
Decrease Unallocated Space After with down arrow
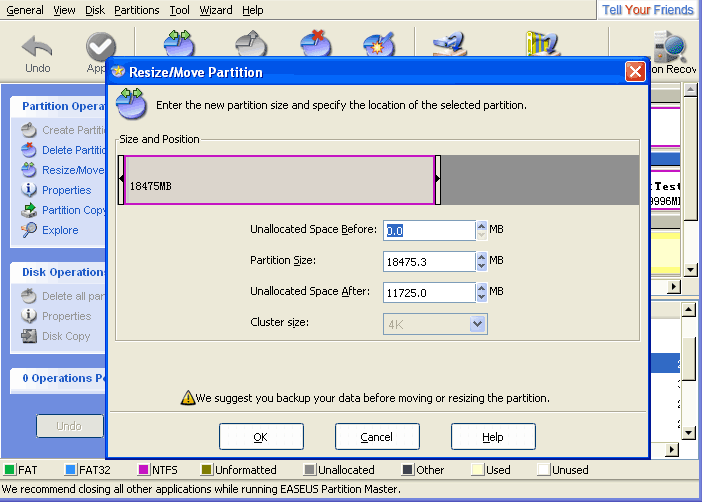481,297
